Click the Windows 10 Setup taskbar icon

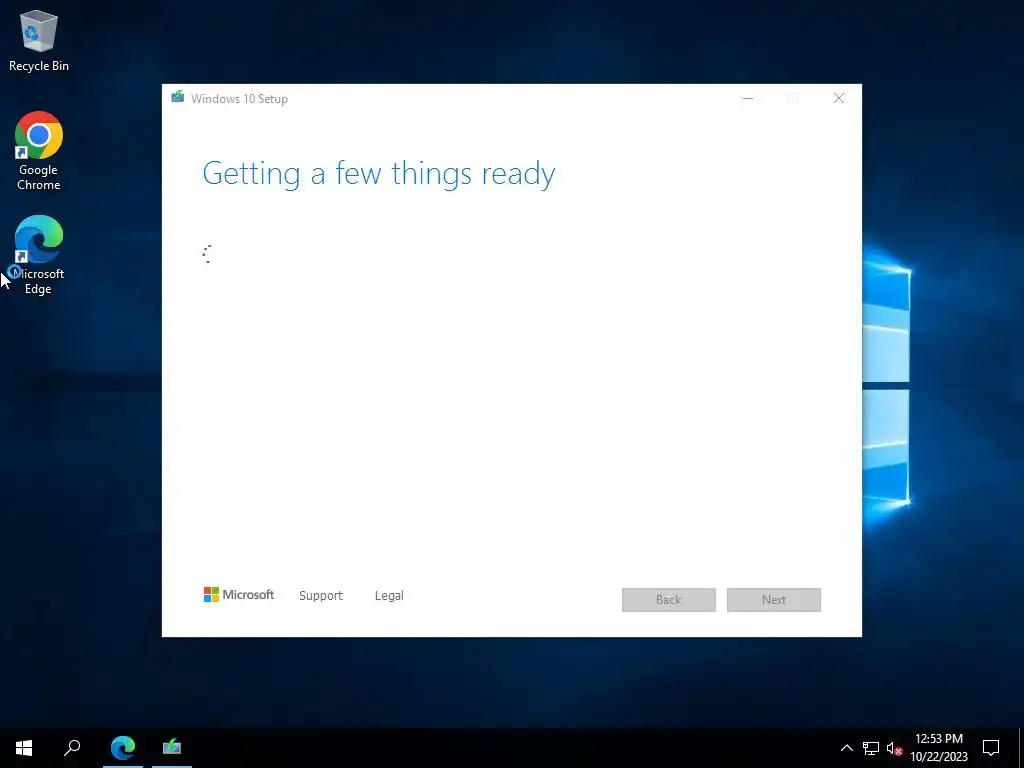pyautogui.click(x=172, y=748)
